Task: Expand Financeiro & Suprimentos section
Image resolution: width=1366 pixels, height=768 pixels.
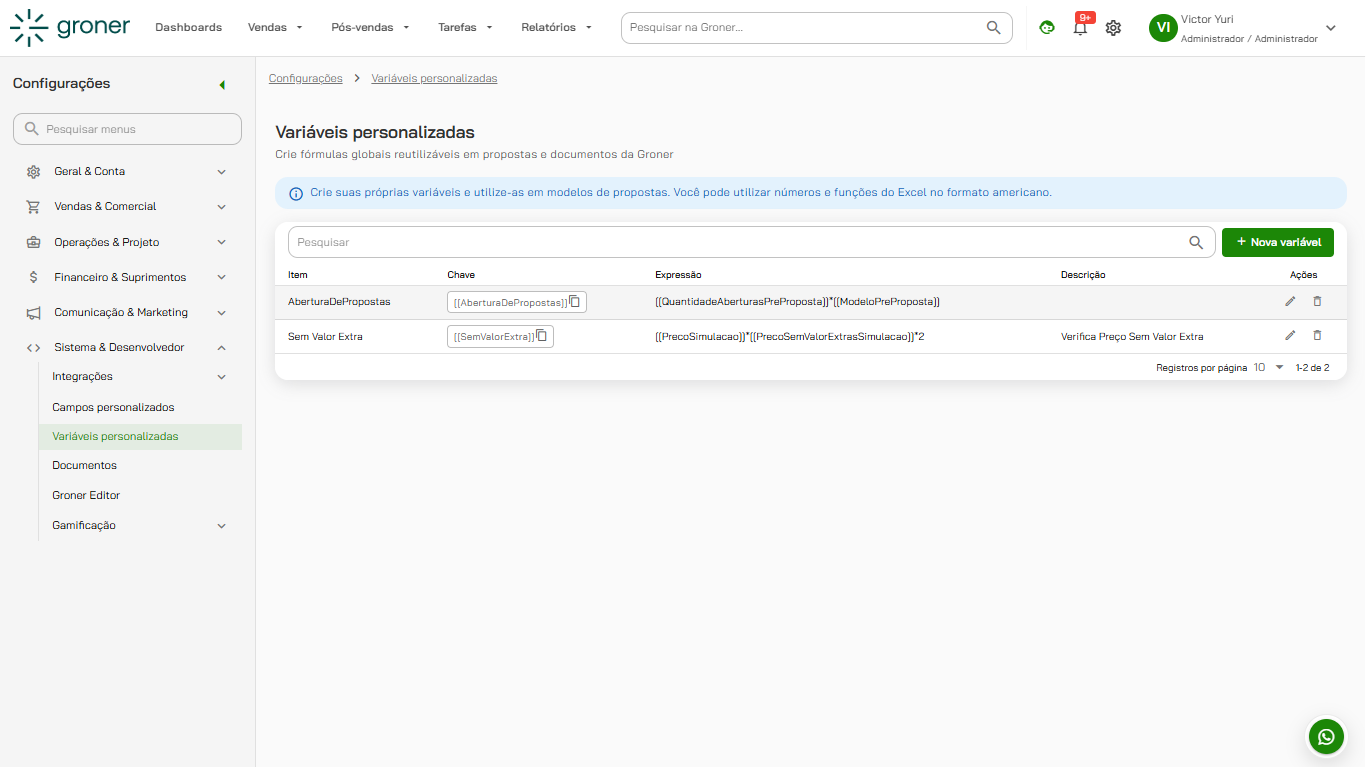Action: (222, 277)
